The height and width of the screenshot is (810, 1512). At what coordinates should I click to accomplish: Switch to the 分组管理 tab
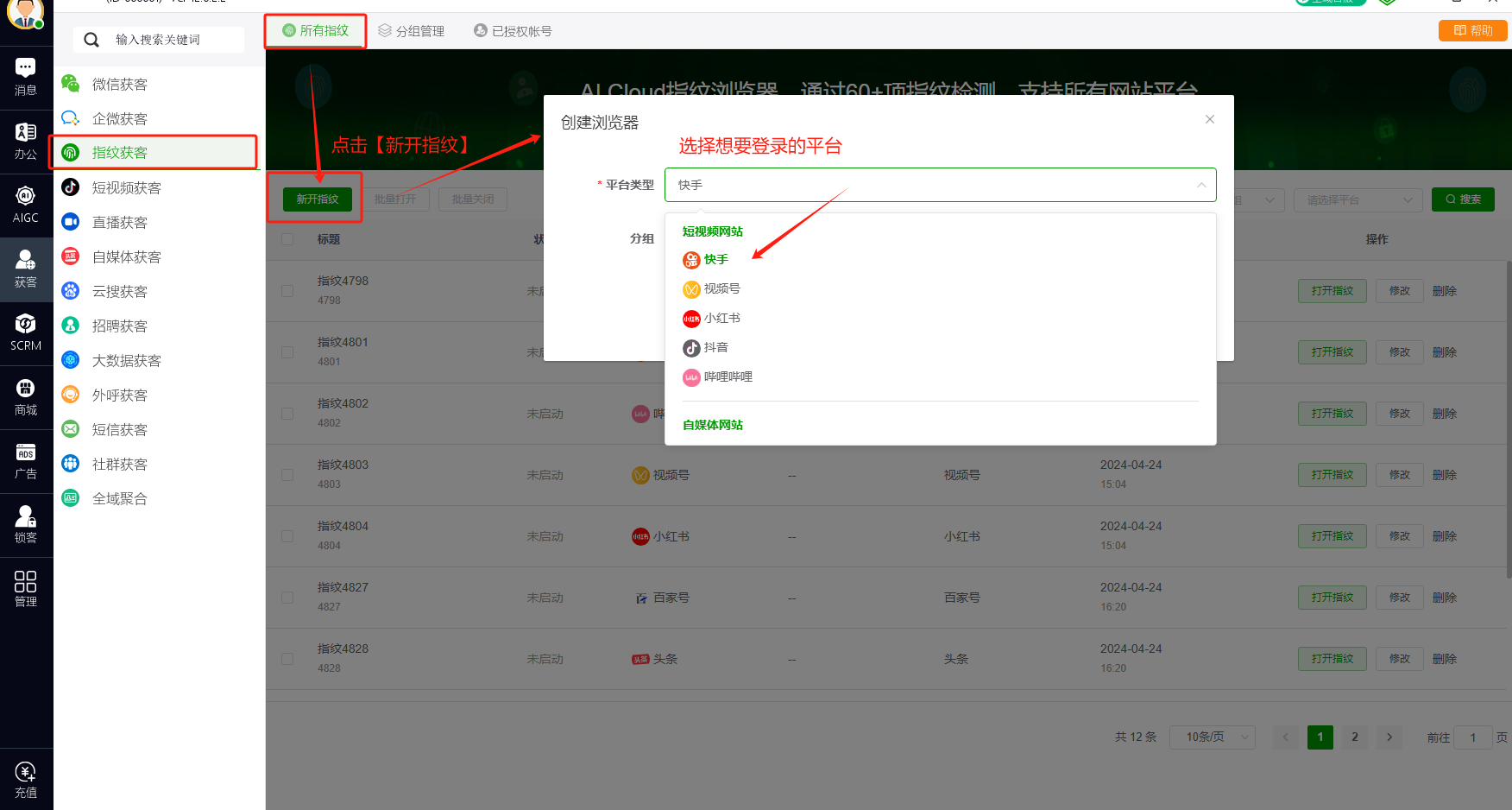412,31
